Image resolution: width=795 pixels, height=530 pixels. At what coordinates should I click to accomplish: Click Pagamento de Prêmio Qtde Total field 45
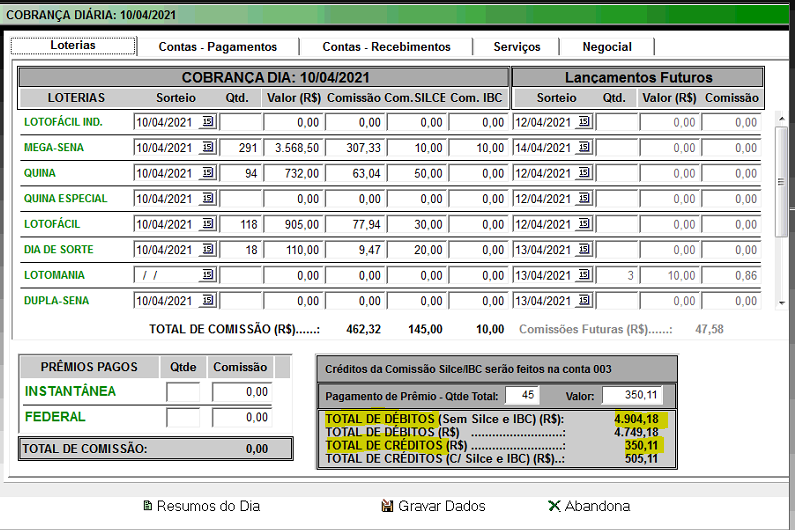[522, 395]
